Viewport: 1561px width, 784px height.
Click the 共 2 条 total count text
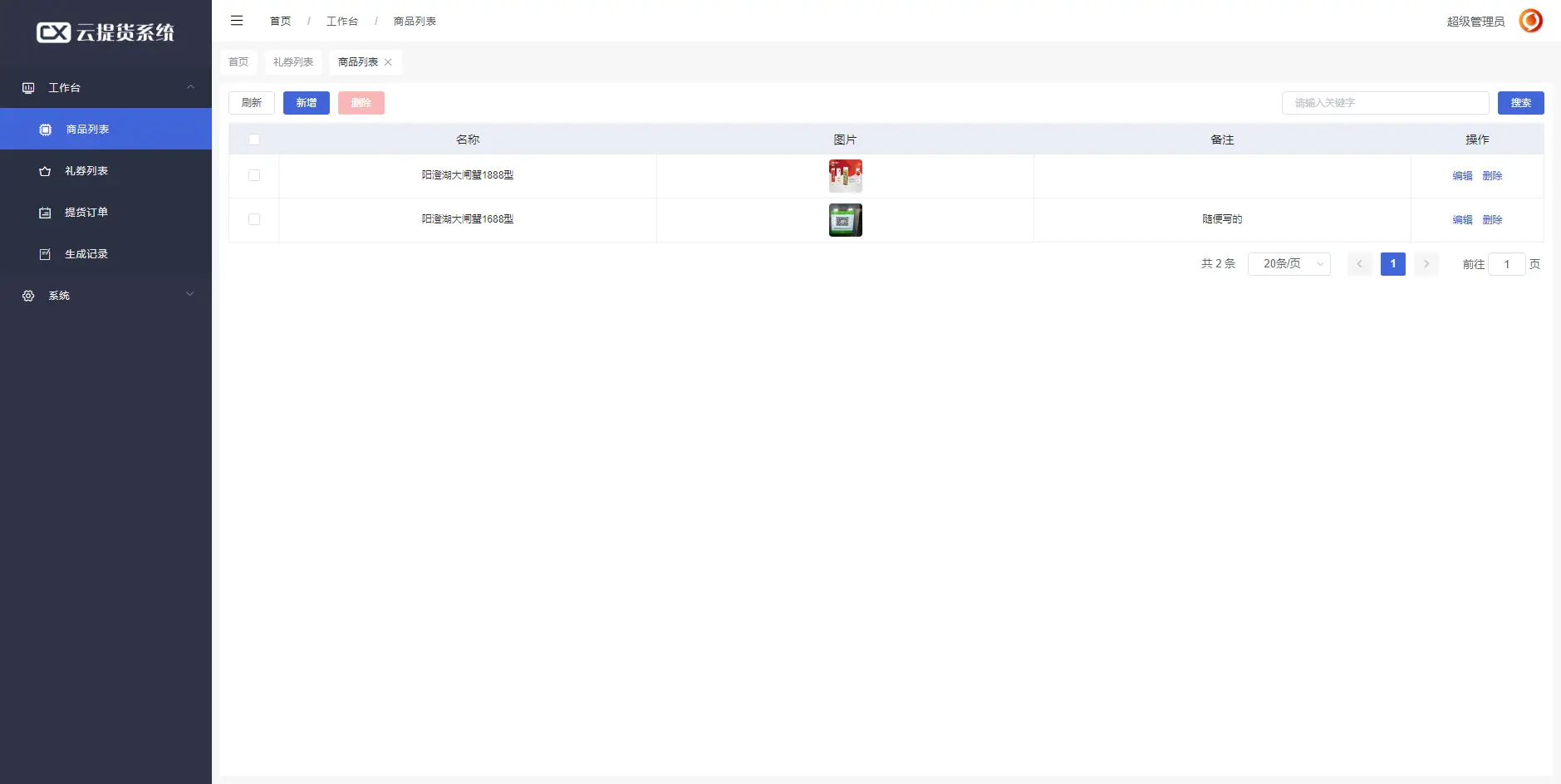[x=1218, y=264]
